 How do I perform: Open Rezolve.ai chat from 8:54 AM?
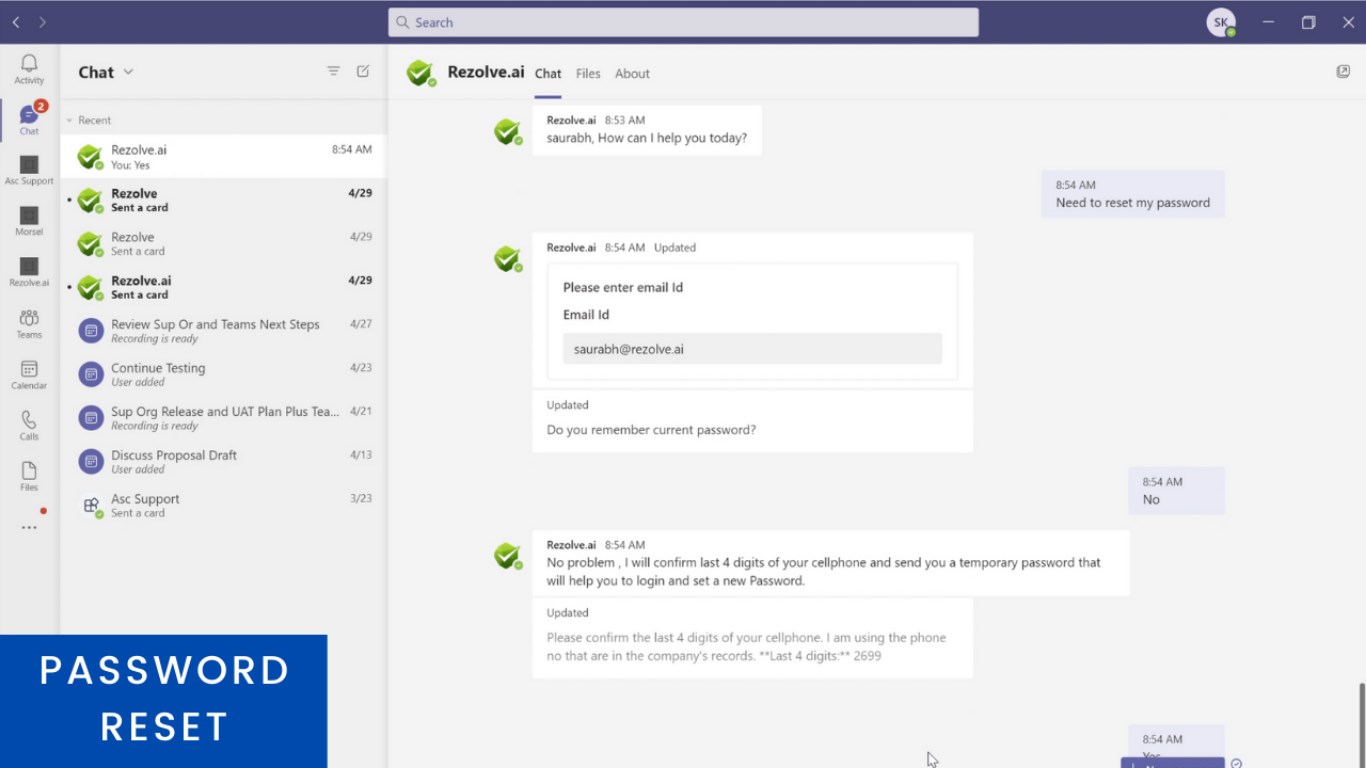(224, 157)
